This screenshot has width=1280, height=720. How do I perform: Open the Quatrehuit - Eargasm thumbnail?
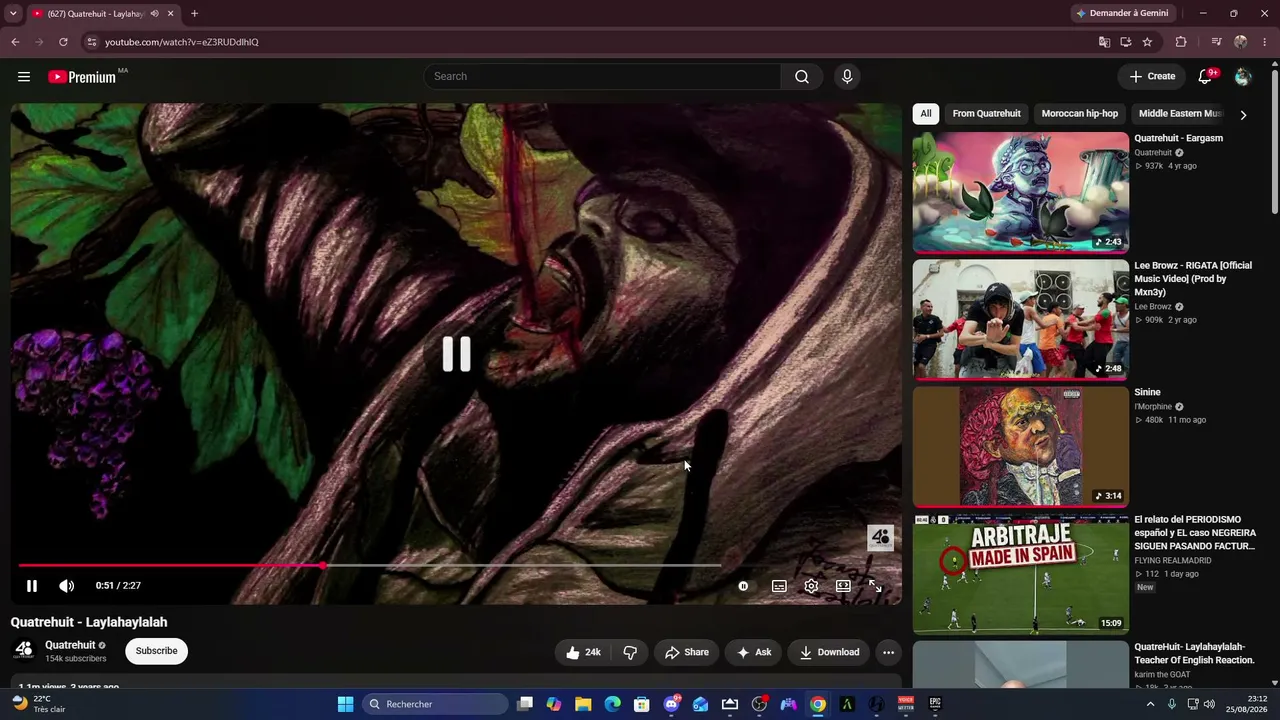click(1021, 192)
